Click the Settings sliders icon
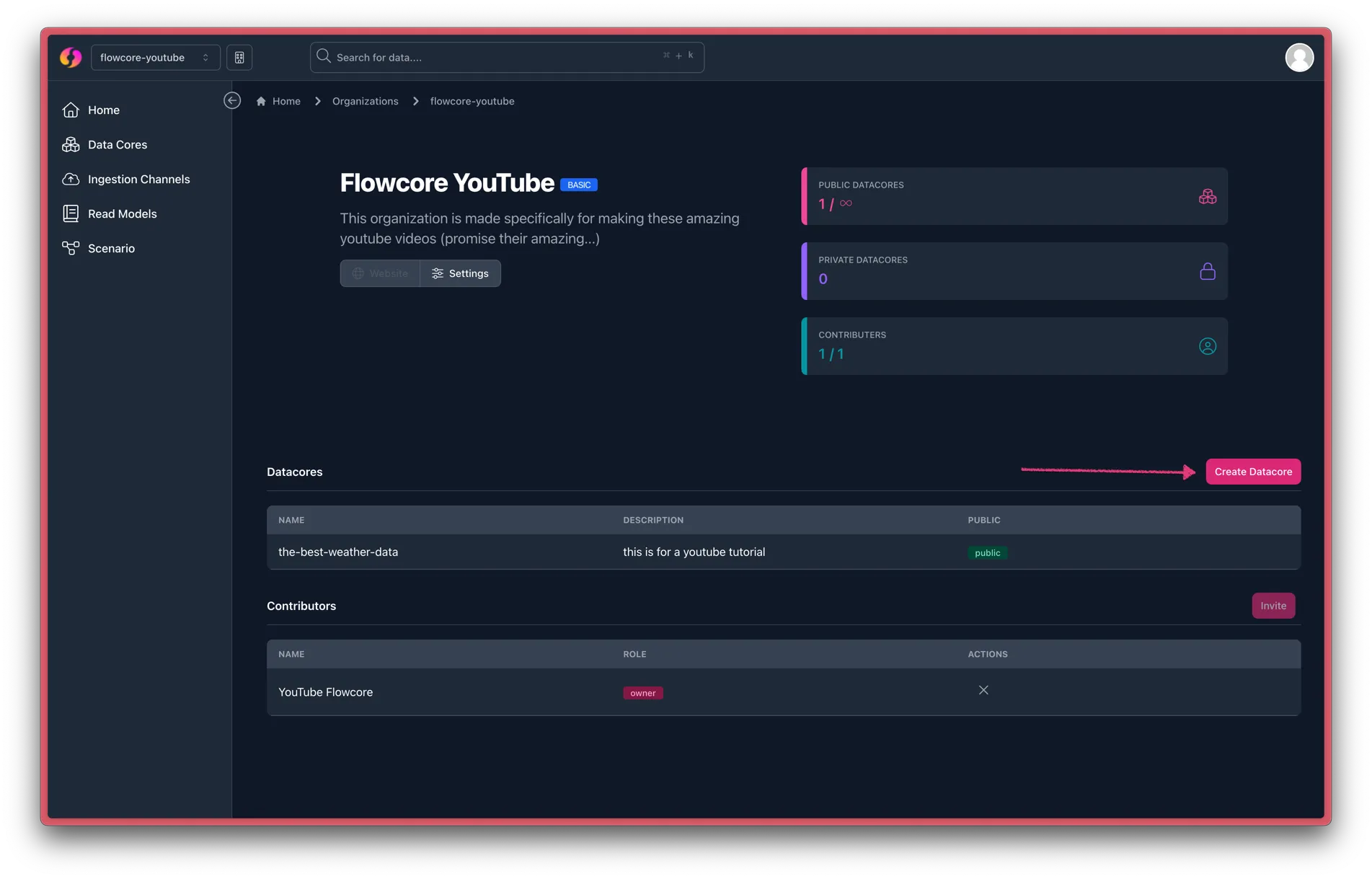 coord(437,273)
